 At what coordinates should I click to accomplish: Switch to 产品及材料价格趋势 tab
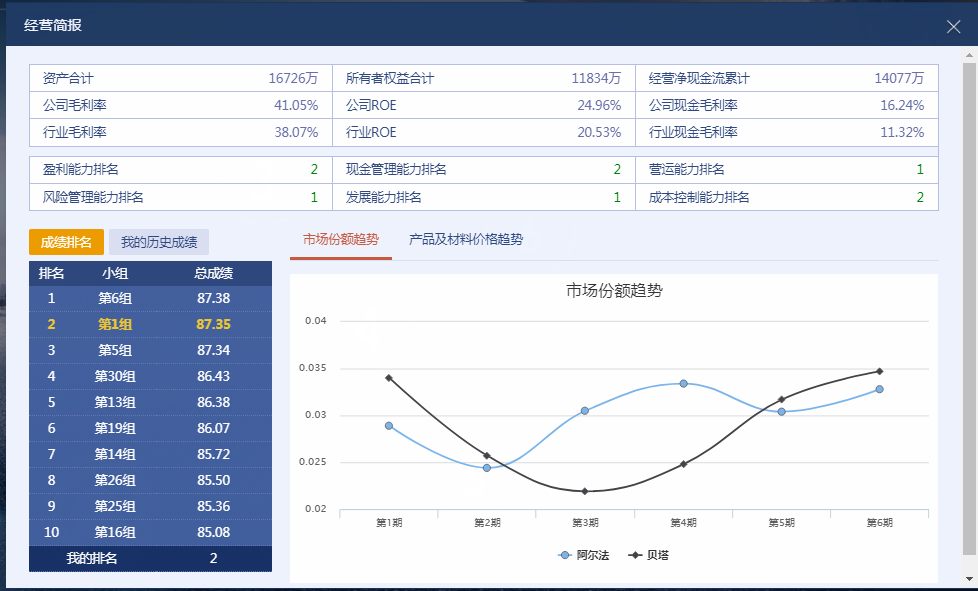[x=466, y=239]
